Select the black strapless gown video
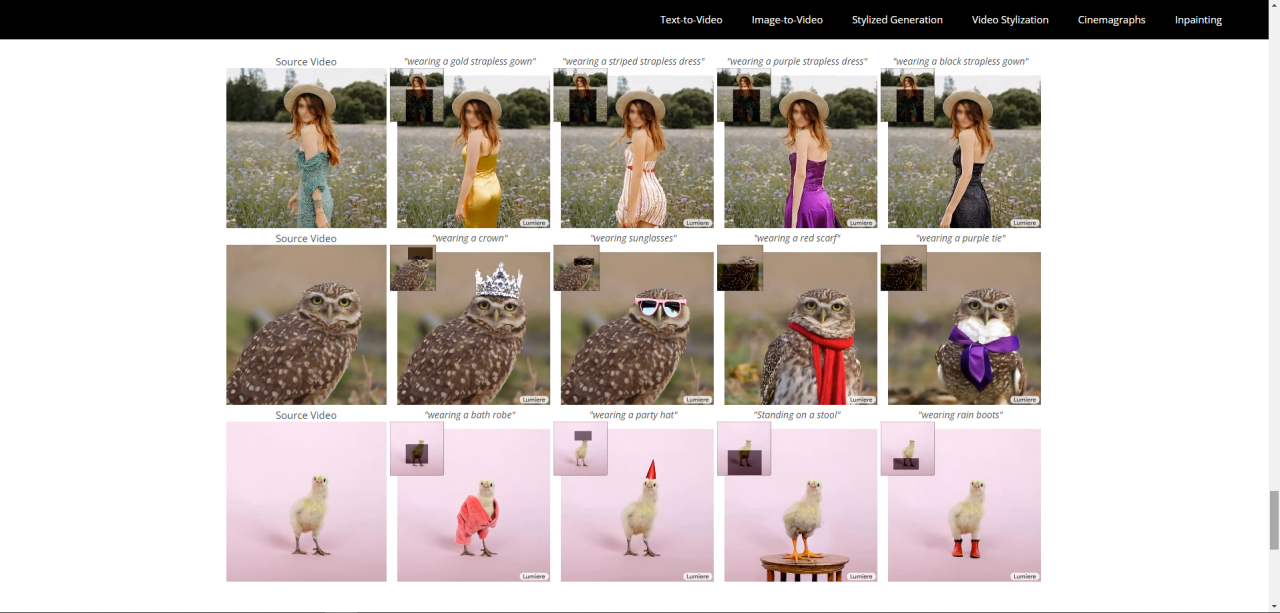 pyautogui.click(x=961, y=148)
